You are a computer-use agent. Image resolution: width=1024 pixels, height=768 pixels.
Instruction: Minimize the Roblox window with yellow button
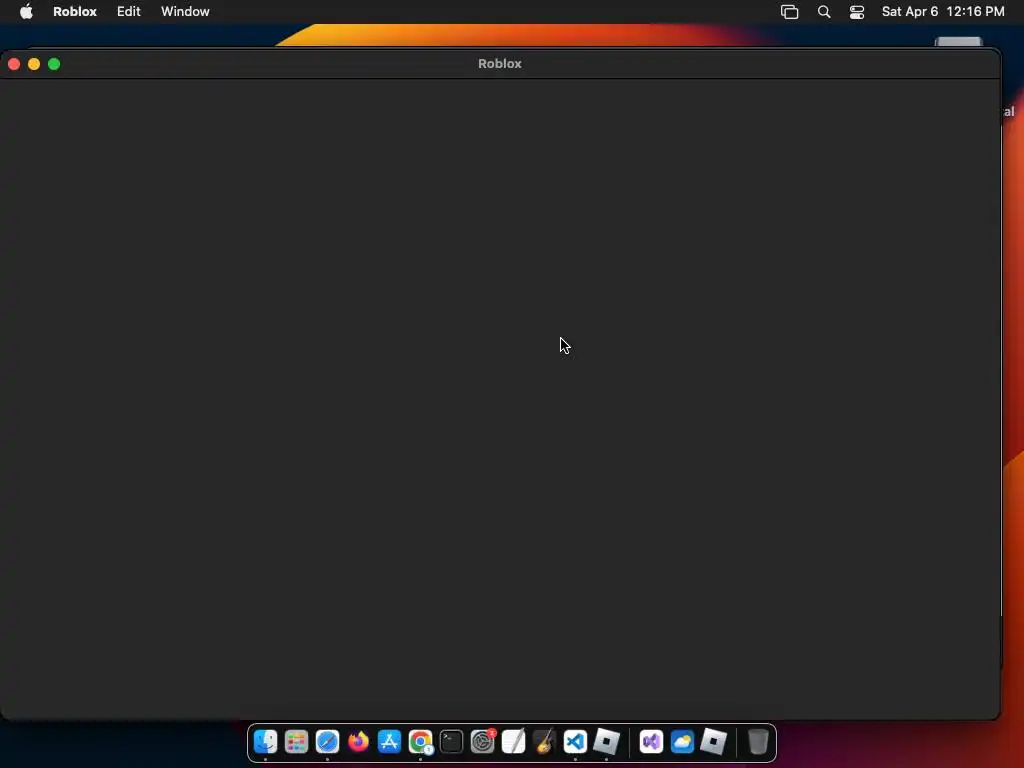[x=34, y=64]
